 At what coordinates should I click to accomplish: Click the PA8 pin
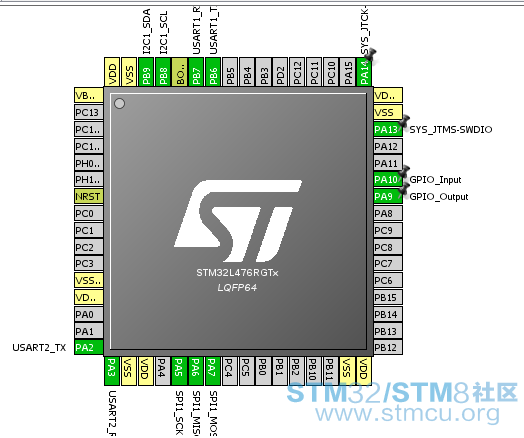pos(388,213)
